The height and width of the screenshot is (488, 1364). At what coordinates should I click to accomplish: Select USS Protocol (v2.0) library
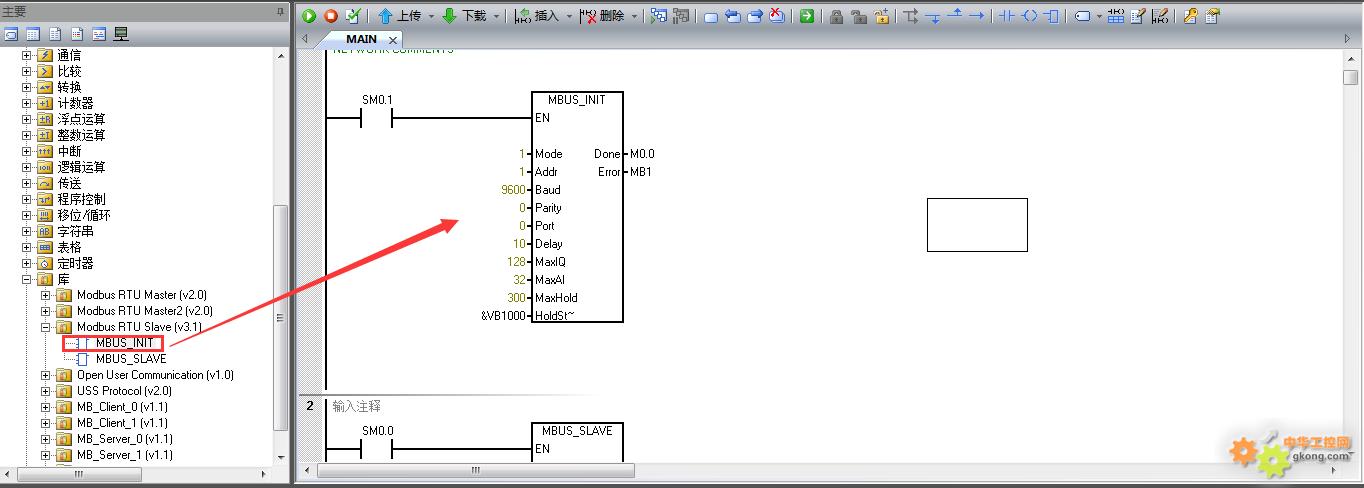pyautogui.click(x=124, y=391)
